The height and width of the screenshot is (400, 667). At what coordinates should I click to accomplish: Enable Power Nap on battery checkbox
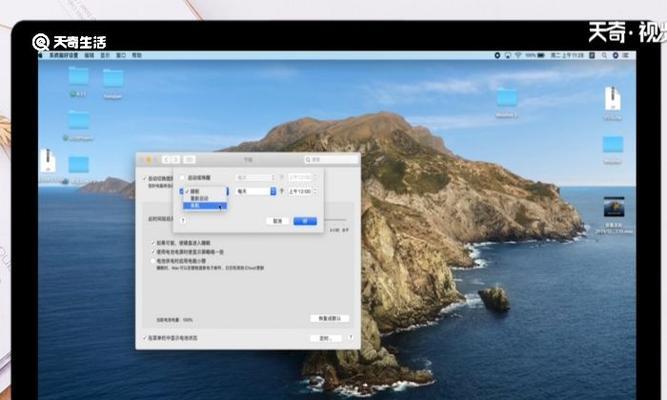click(154, 261)
